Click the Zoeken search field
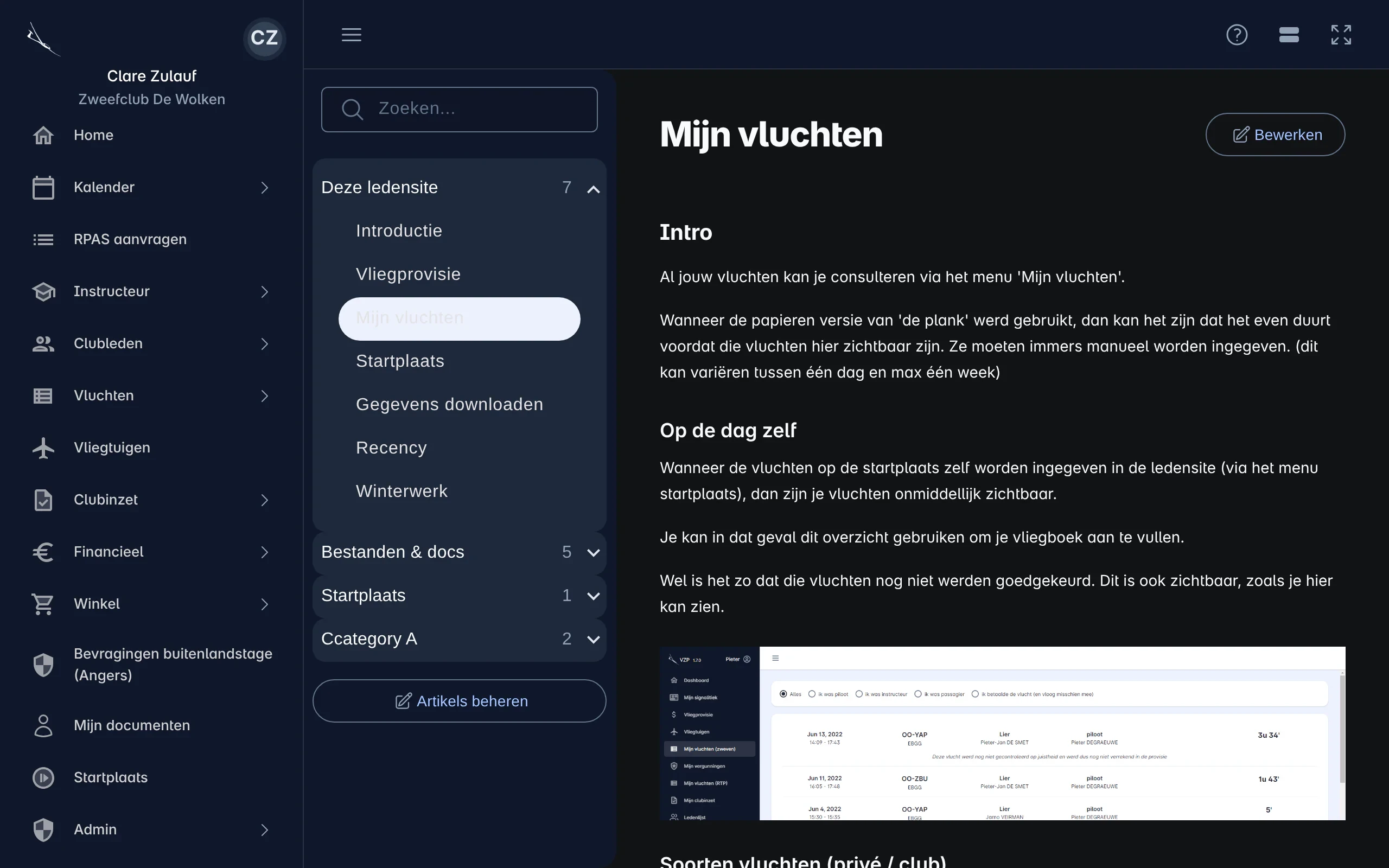 [459, 109]
